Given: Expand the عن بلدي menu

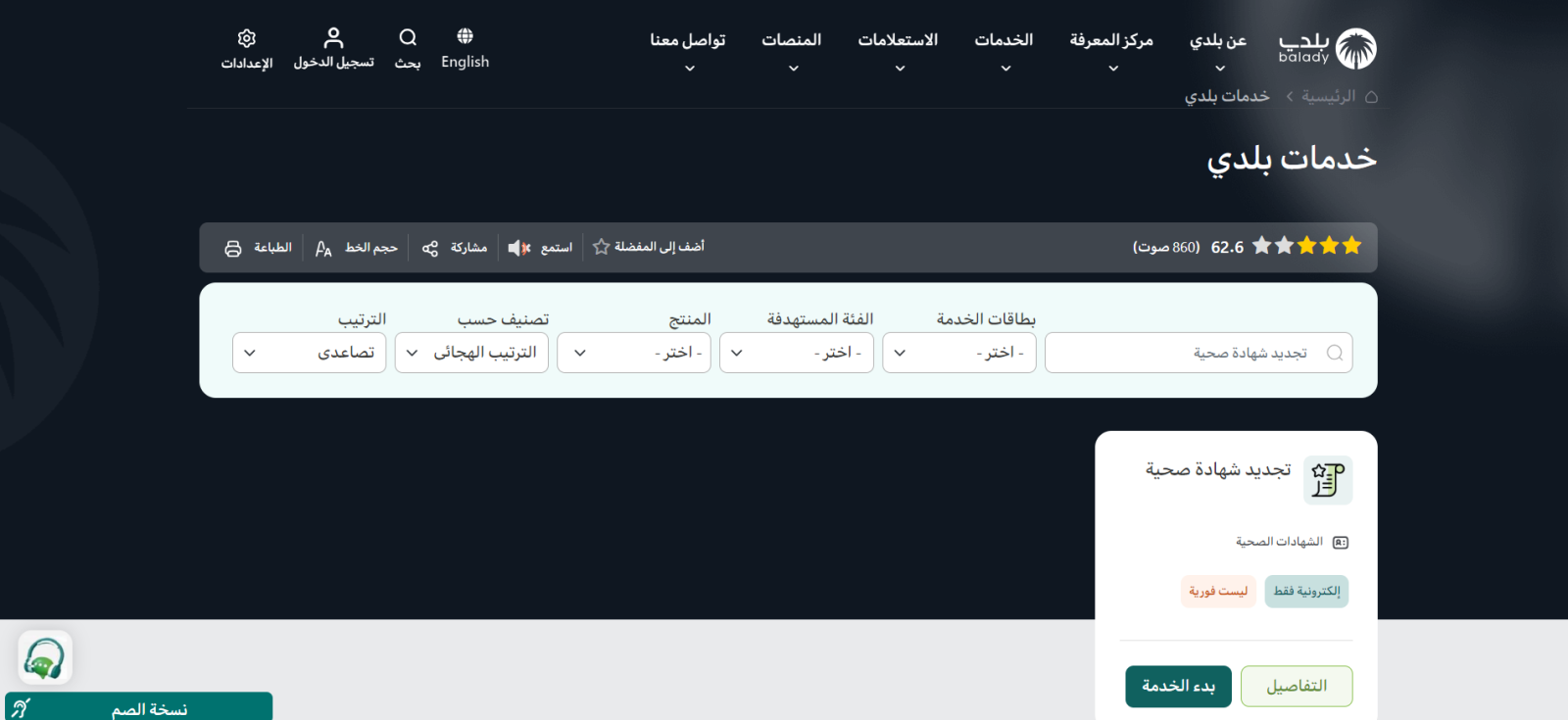Looking at the screenshot, I should click(1218, 51).
